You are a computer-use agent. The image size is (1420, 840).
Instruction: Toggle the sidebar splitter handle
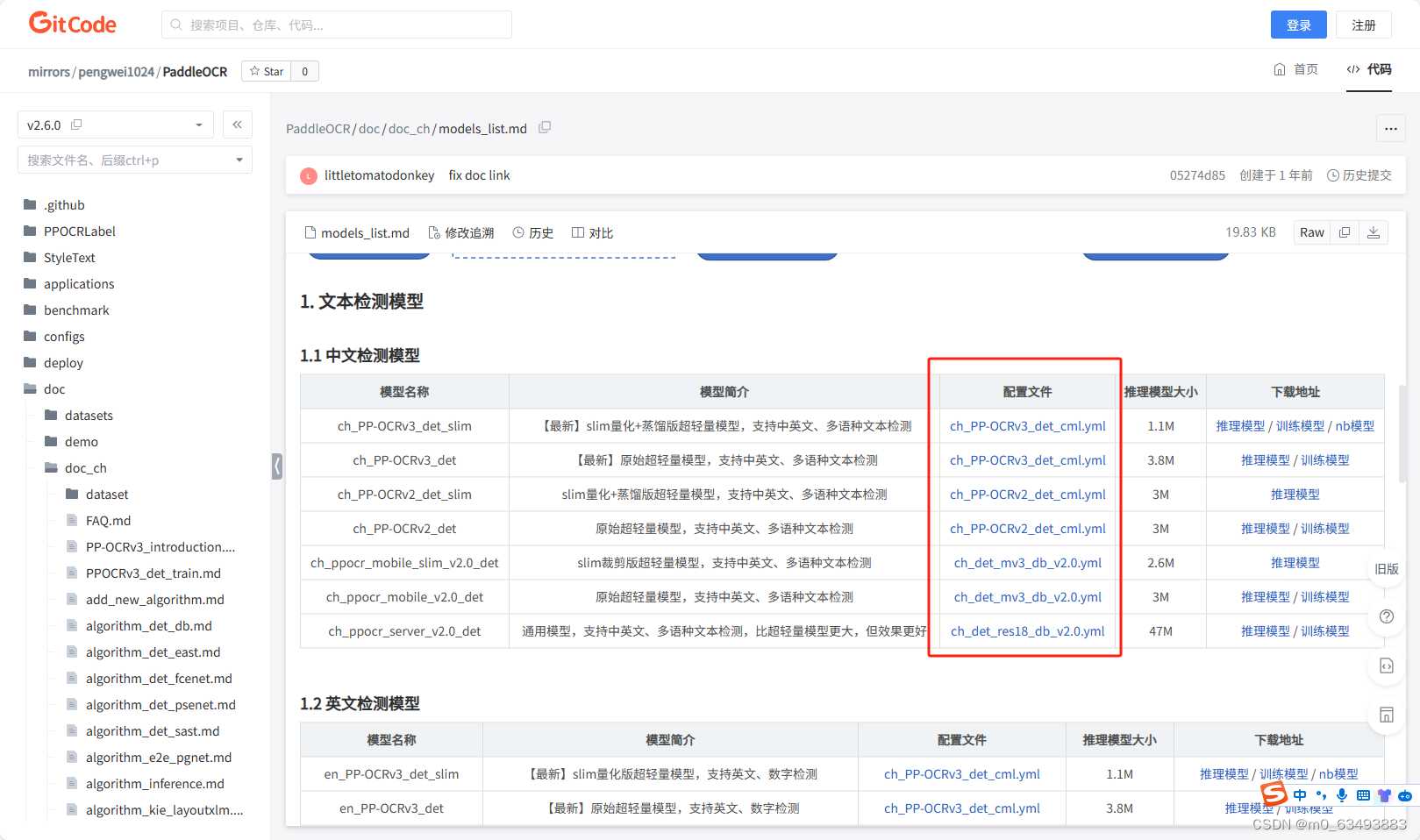point(277,466)
